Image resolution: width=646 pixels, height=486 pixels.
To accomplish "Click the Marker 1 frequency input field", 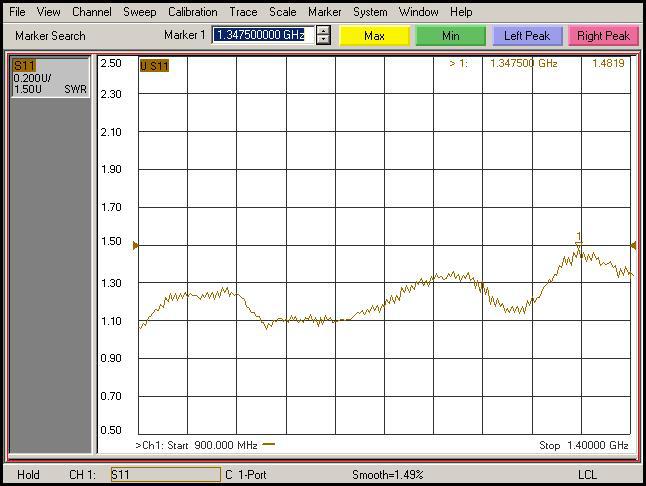I will click(x=263, y=35).
